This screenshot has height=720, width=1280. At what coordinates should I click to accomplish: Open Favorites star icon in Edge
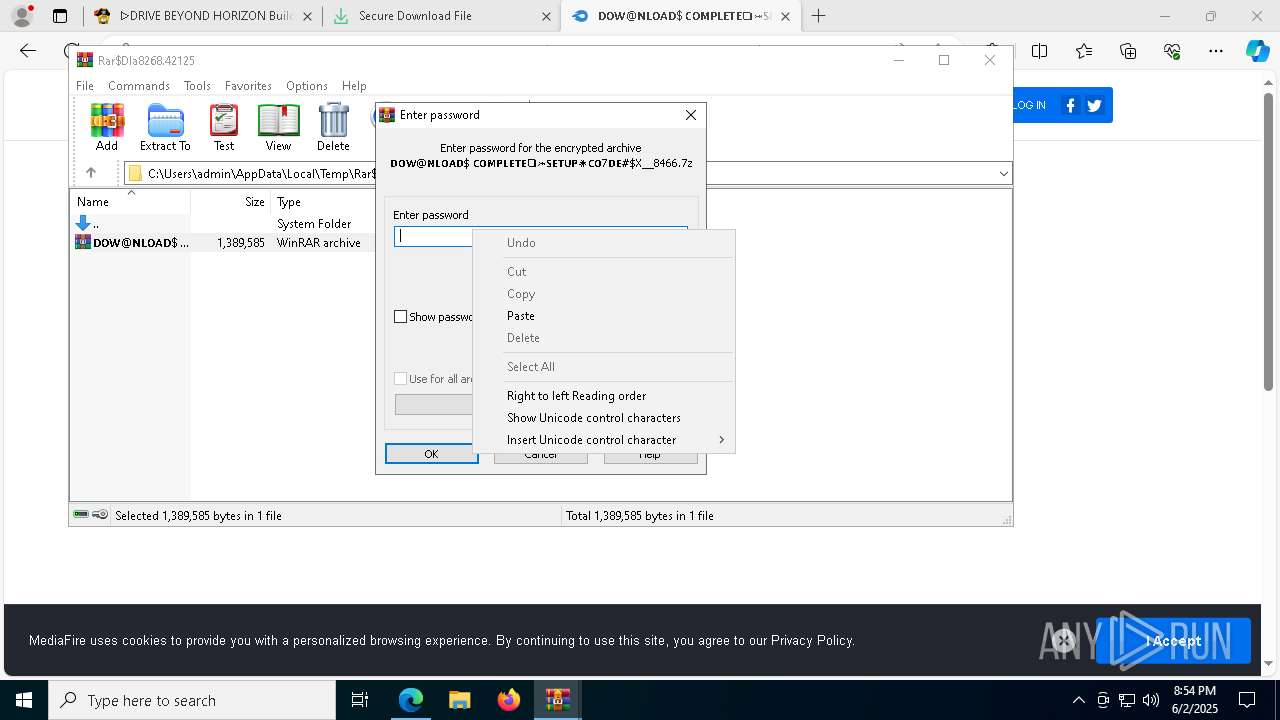point(1084,51)
